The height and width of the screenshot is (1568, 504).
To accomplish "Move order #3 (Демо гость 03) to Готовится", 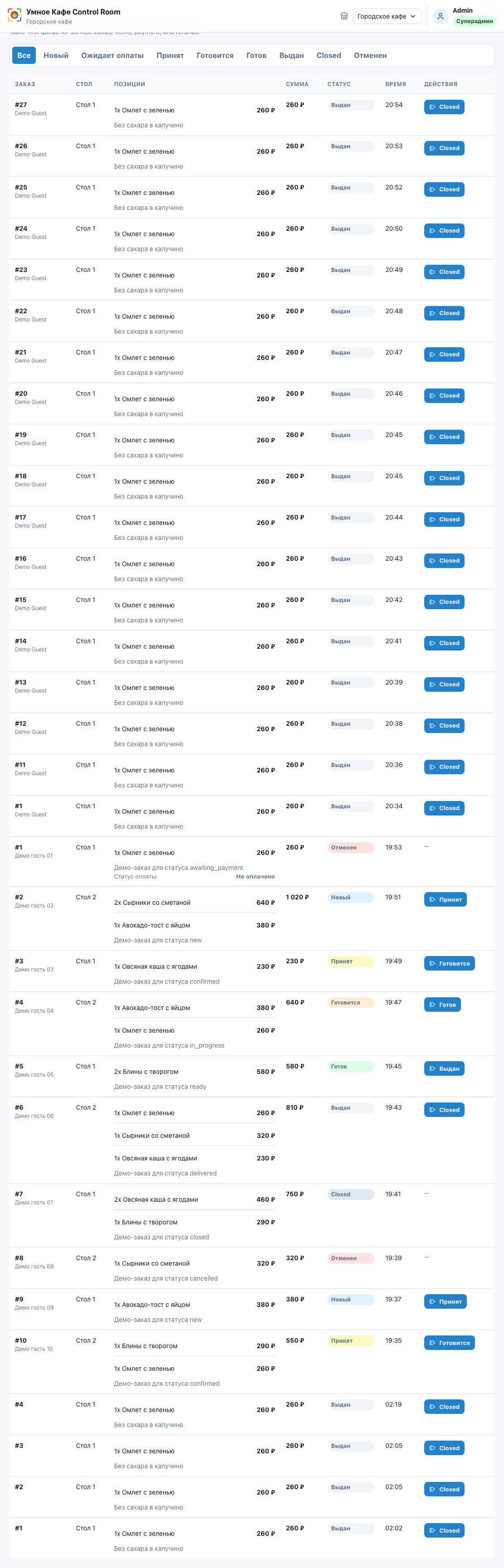I will [449, 964].
